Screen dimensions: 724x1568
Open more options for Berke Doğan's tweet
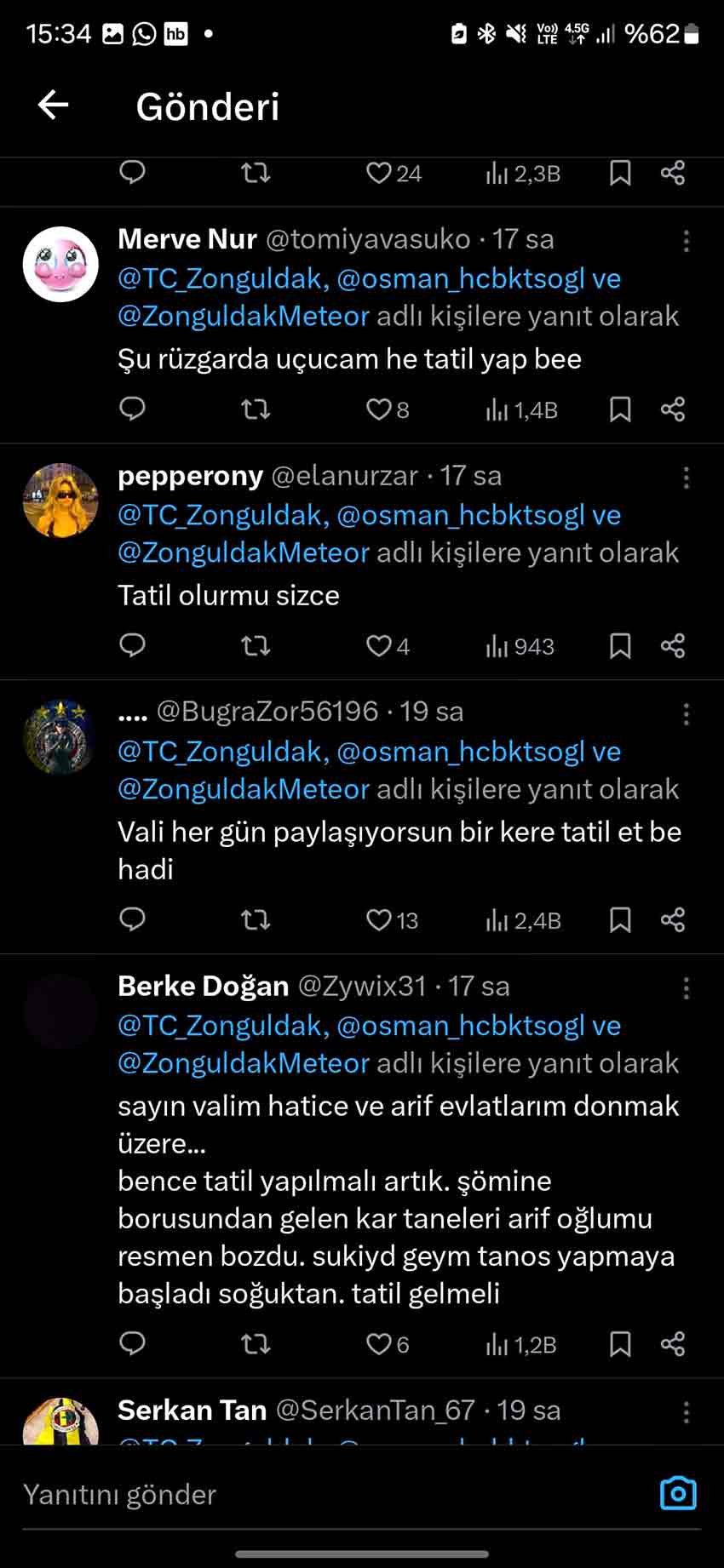pos(686,988)
